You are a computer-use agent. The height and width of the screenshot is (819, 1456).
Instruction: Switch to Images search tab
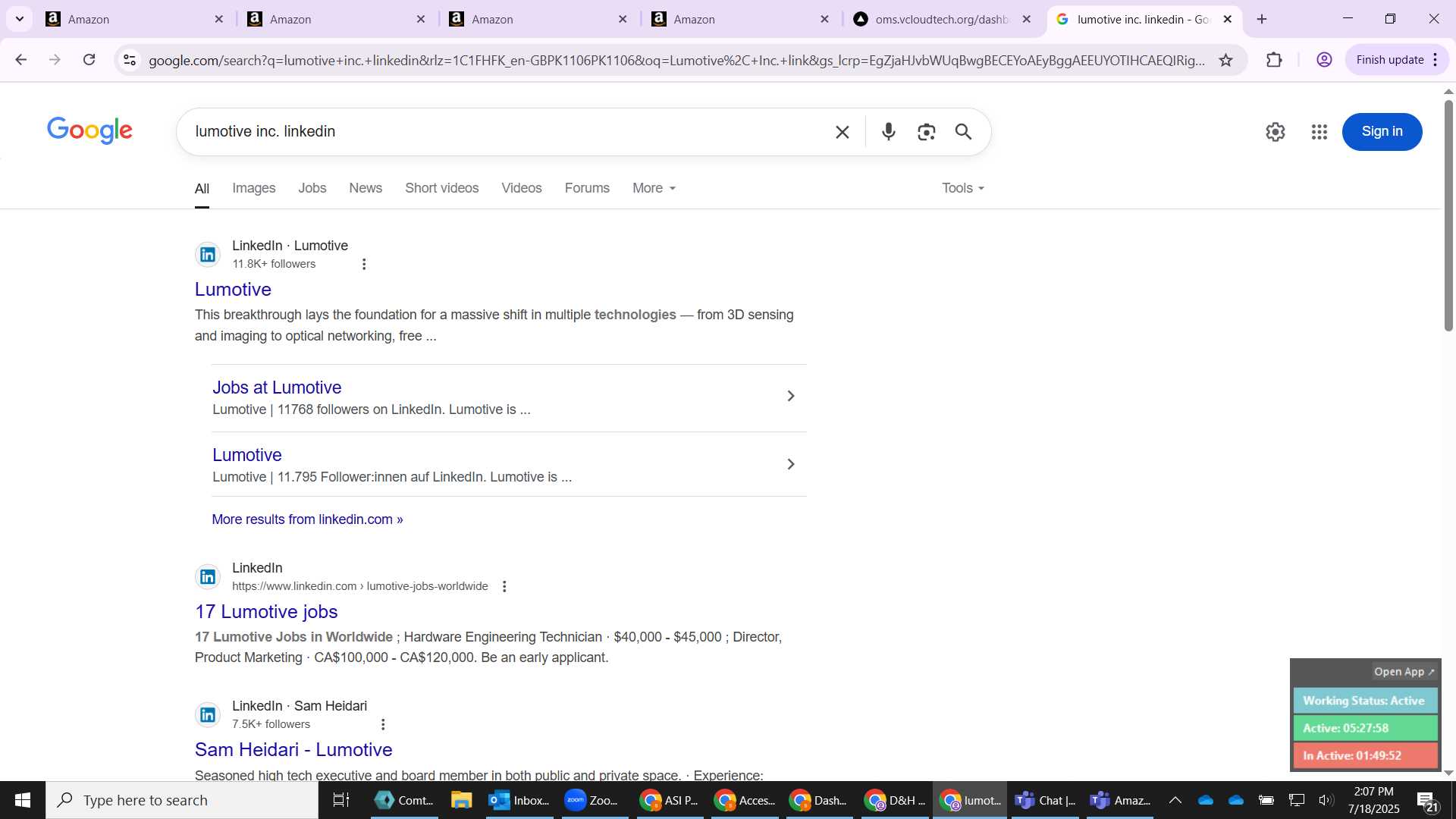coord(253,188)
